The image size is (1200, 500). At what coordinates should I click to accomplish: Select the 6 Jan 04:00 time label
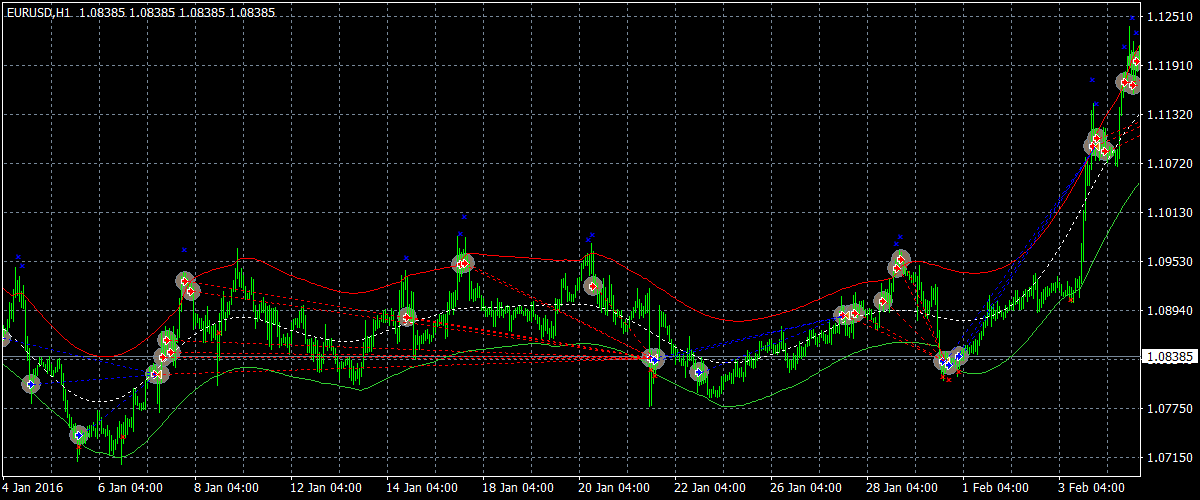point(130,488)
